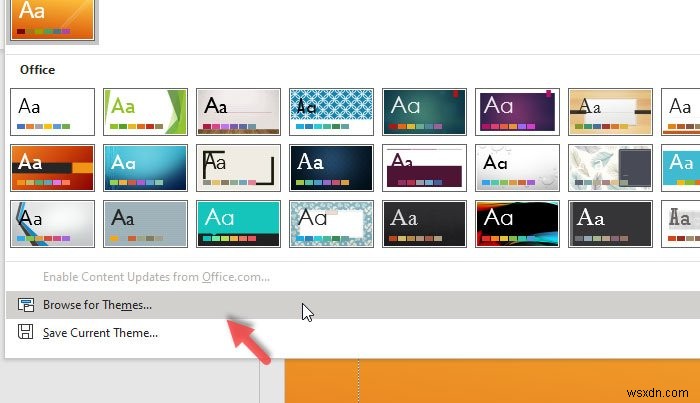Apply the dark teal theme with red tab
This screenshot has height=403, width=700.
424,112
